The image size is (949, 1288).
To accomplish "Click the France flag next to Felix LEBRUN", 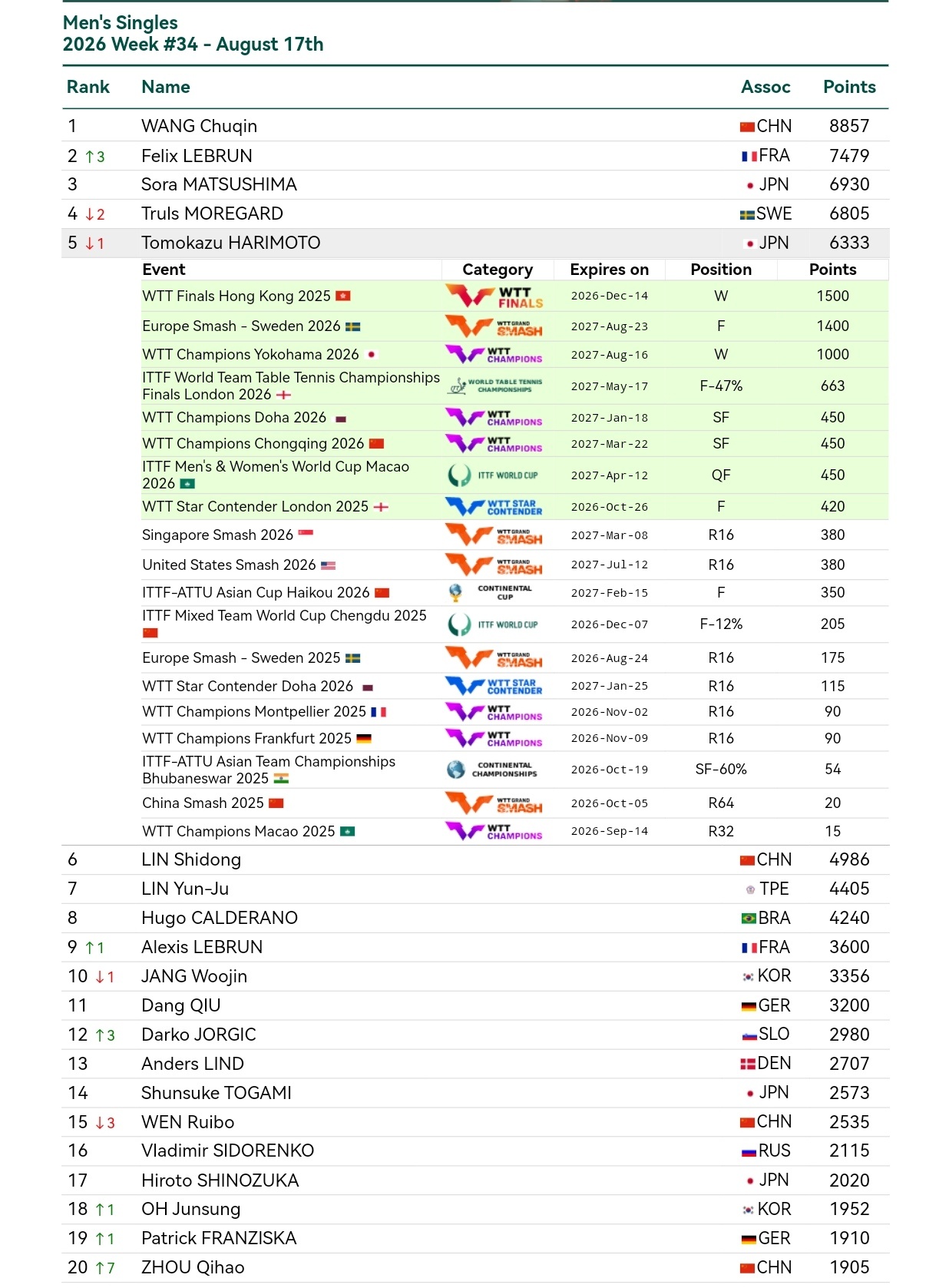I will click(749, 157).
